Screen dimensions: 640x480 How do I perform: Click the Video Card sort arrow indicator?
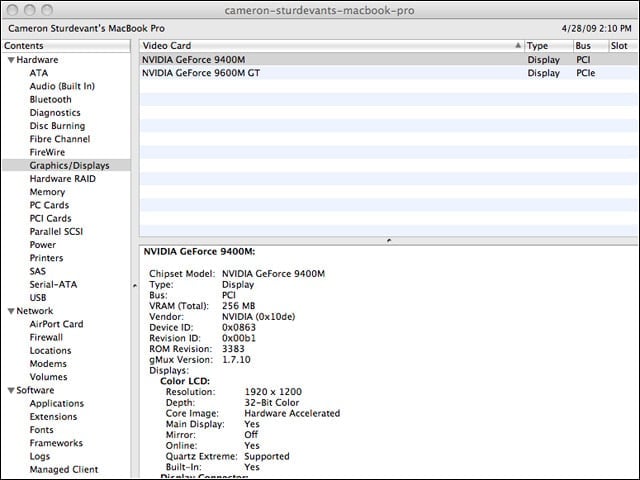518,45
